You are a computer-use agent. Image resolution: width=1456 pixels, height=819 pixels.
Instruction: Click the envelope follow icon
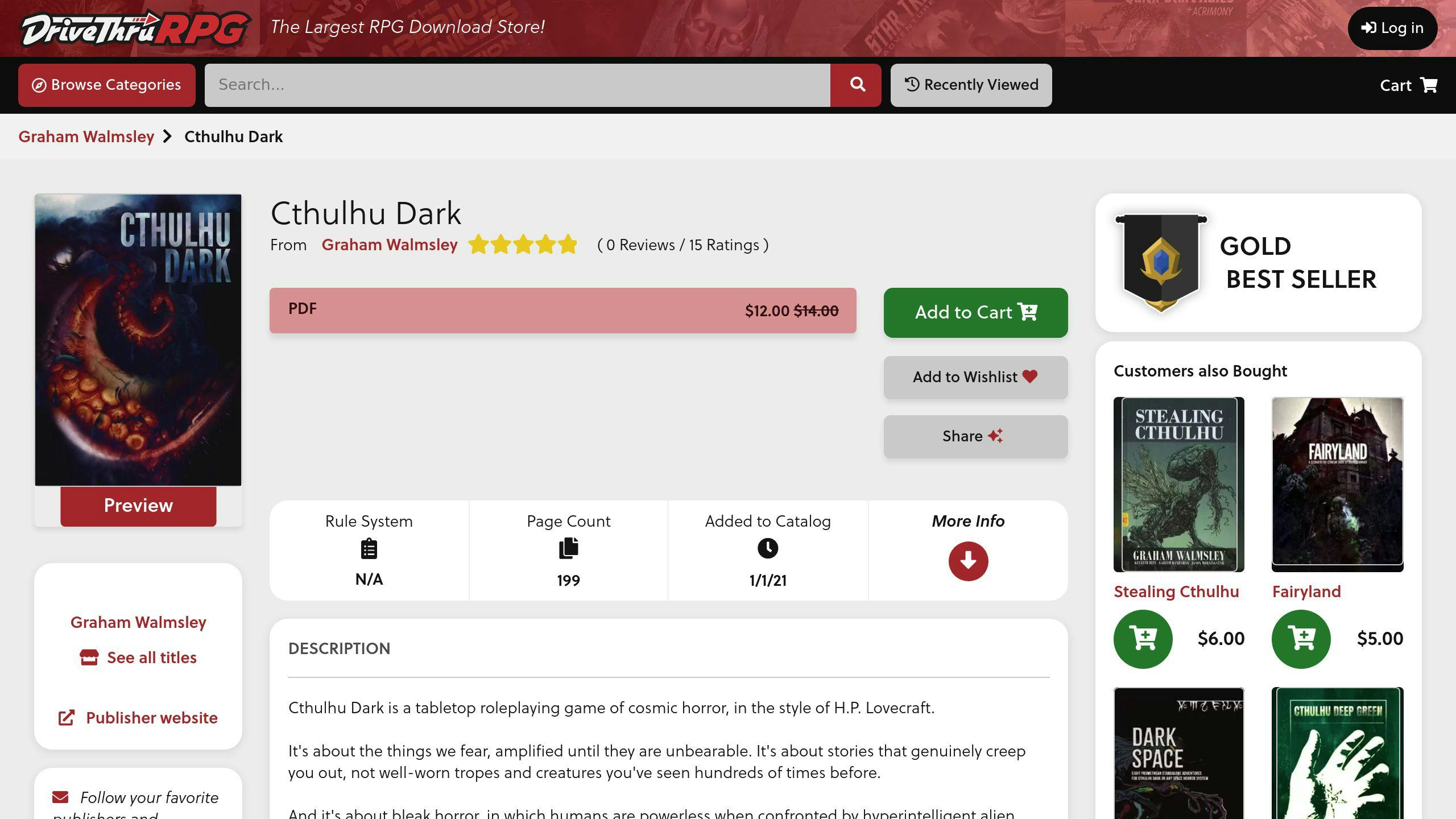[x=60, y=797]
